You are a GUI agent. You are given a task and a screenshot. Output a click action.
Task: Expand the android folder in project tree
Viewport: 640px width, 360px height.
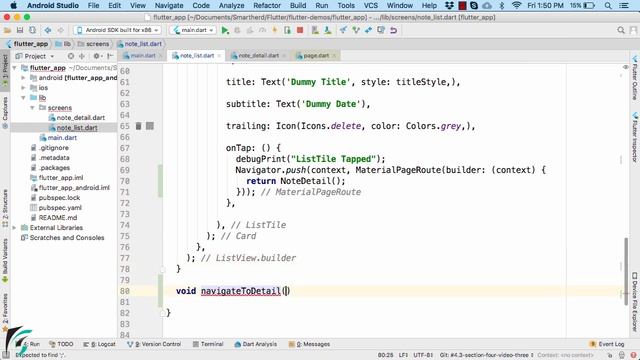tap(23, 78)
